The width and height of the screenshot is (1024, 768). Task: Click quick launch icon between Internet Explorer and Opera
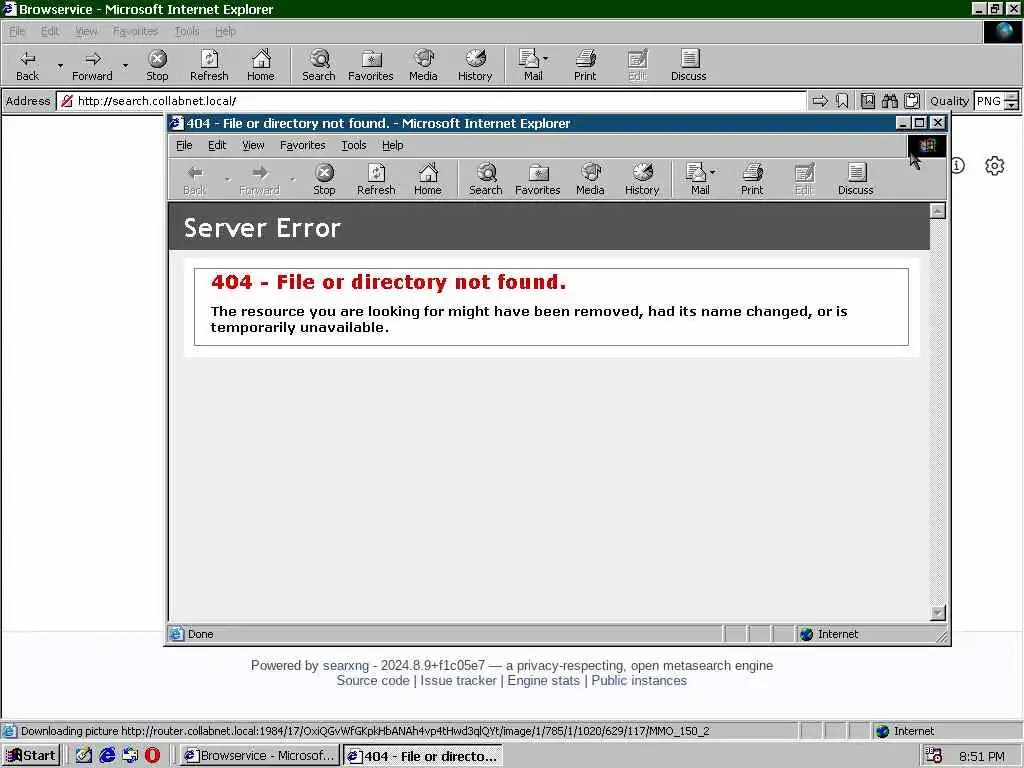click(130, 756)
